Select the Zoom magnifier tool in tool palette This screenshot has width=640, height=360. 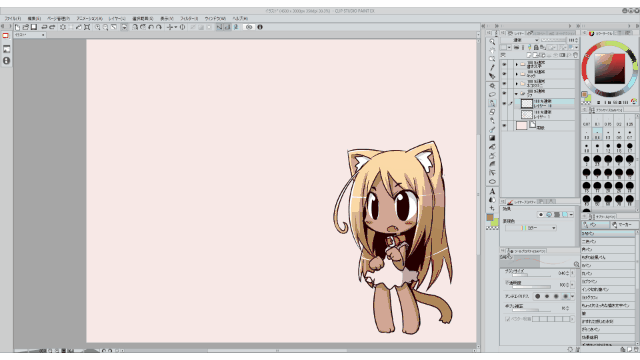pyautogui.click(x=492, y=42)
